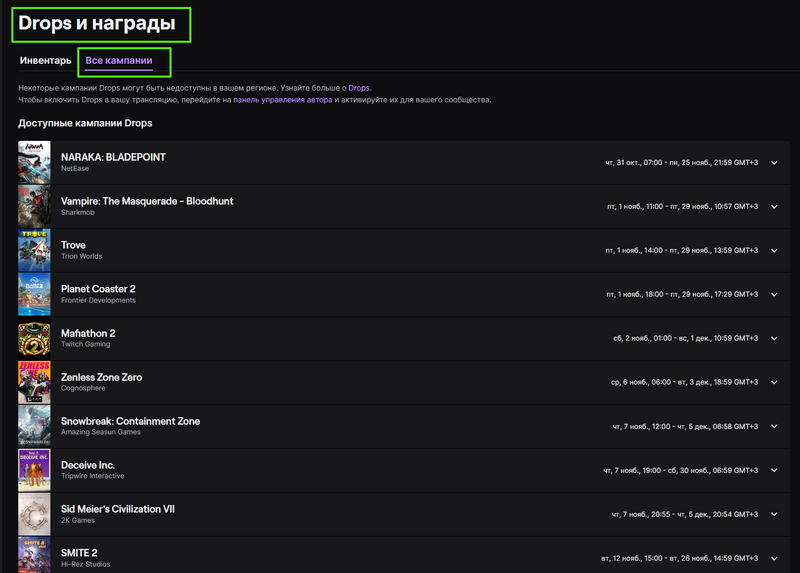
Task: Expand the Mafiathon 2 campaign details arrow
Action: [x=774, y=338]
